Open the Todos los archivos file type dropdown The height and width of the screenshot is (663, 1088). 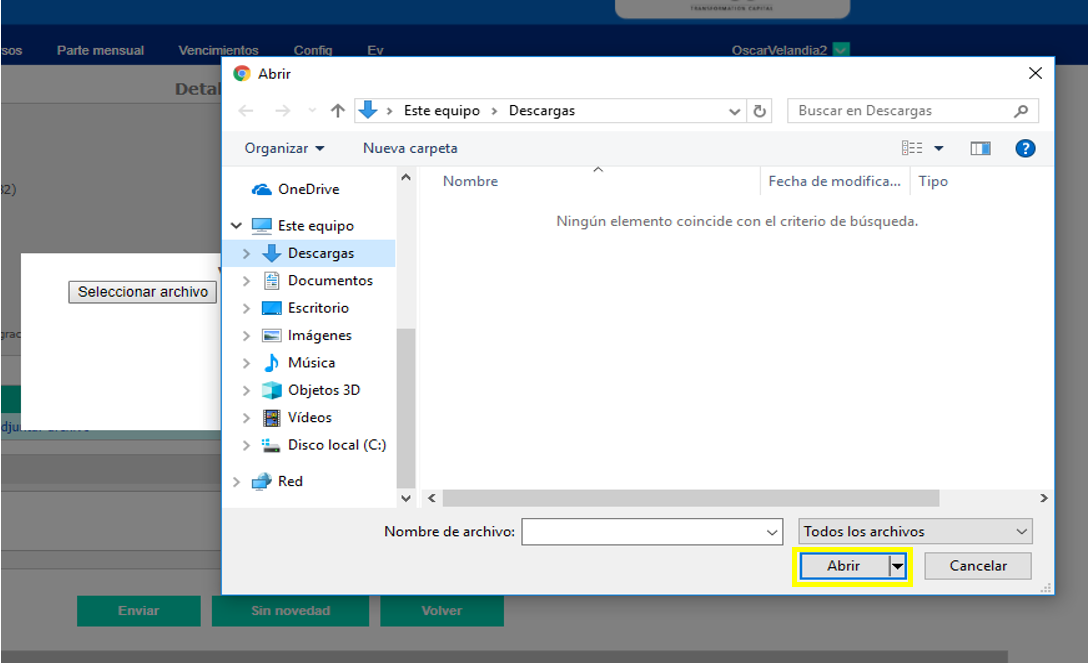pyautogui.click(x=915, y=532)
